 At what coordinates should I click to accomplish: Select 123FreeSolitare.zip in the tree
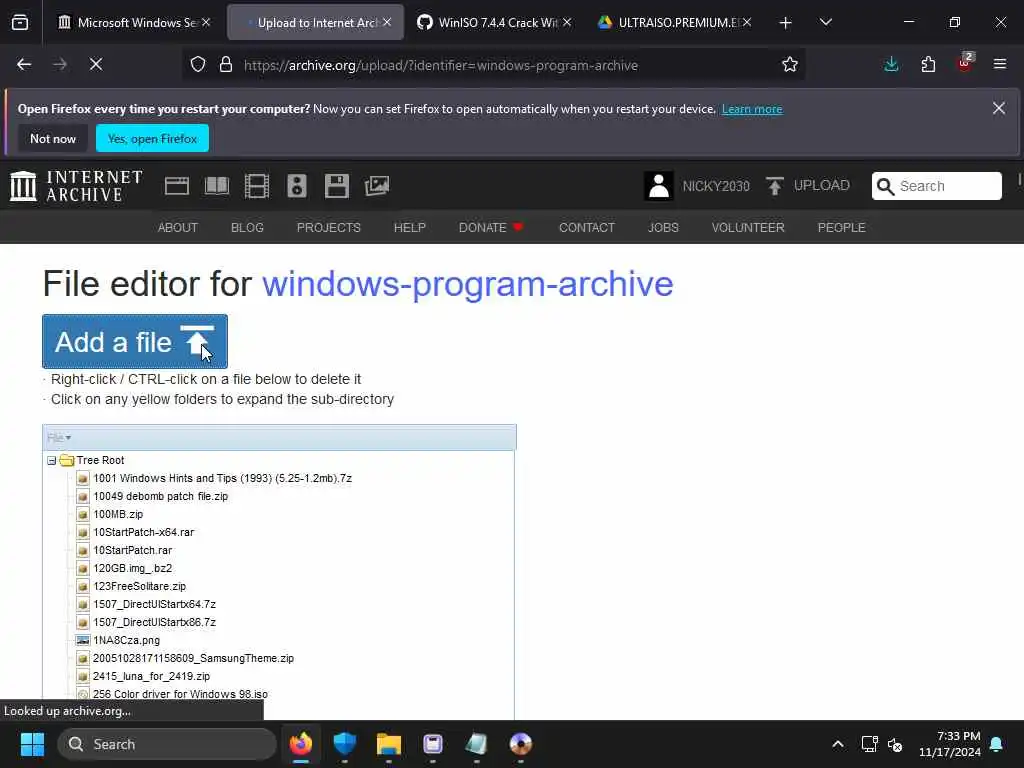(x=139, y=586)
